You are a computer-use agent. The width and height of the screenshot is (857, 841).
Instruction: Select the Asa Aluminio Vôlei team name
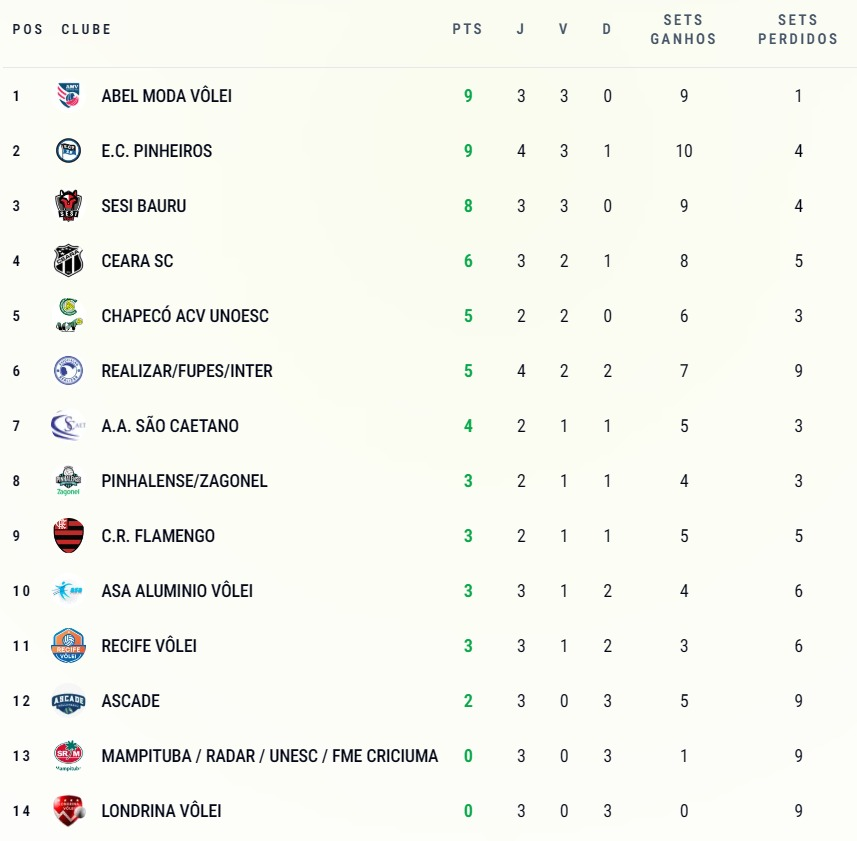177,591
